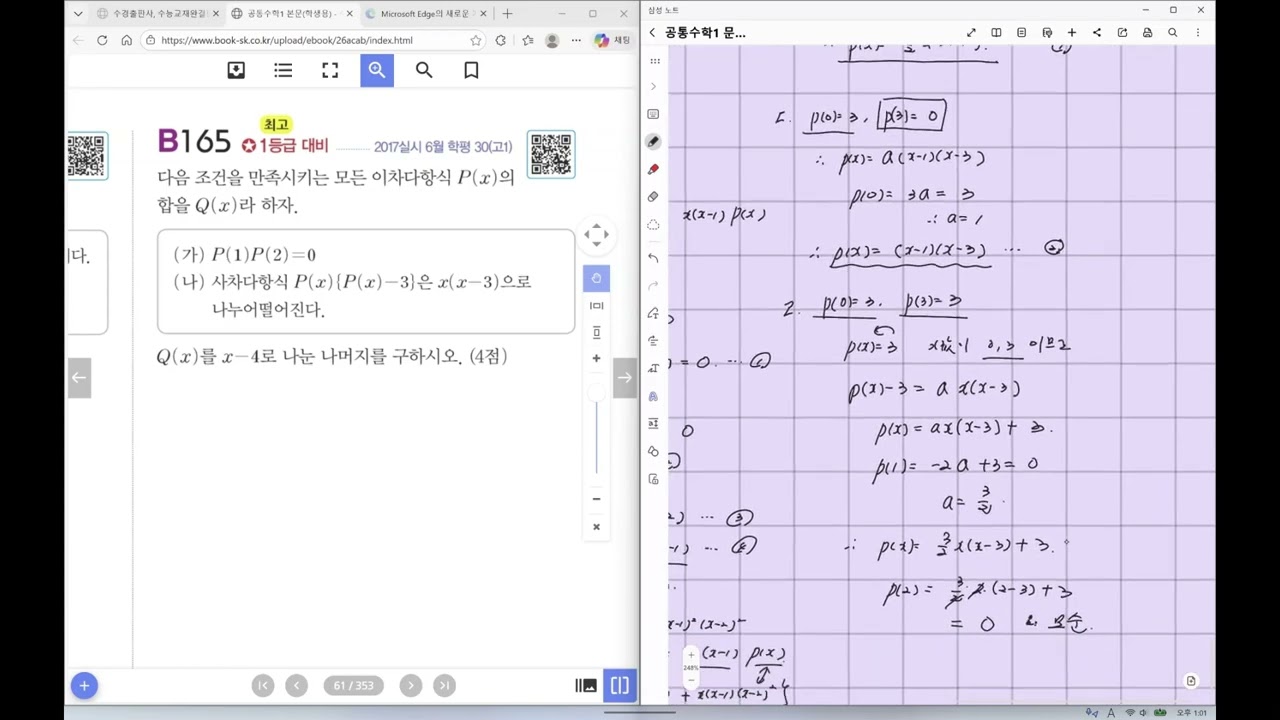This screenshot has height=720, width=1280.
Task: Select the Lasso selection tool
Action: [x=654, y=225]
